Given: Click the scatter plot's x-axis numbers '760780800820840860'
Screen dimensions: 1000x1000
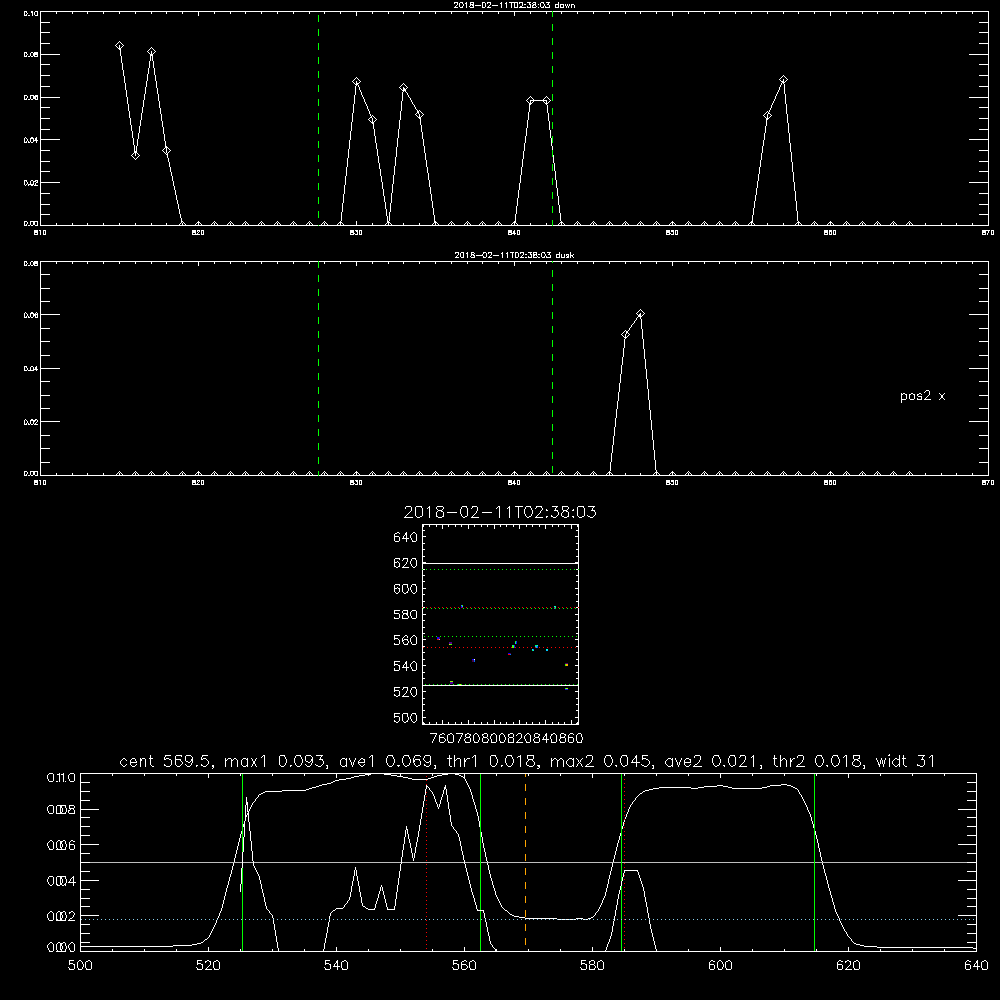Looking at the screenshot, I should tap(506, 739).
